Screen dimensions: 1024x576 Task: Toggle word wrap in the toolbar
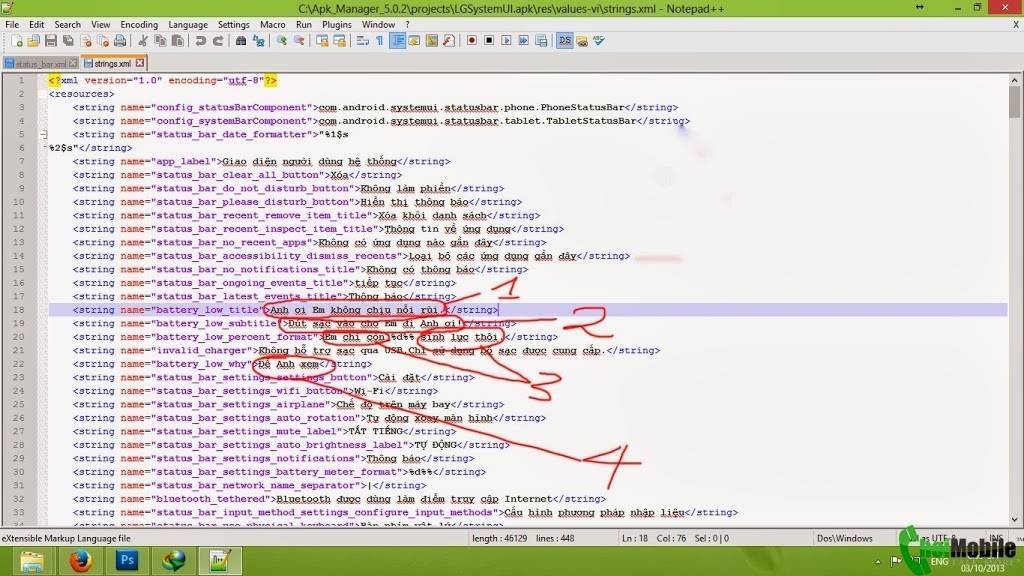tap(362, 41)
